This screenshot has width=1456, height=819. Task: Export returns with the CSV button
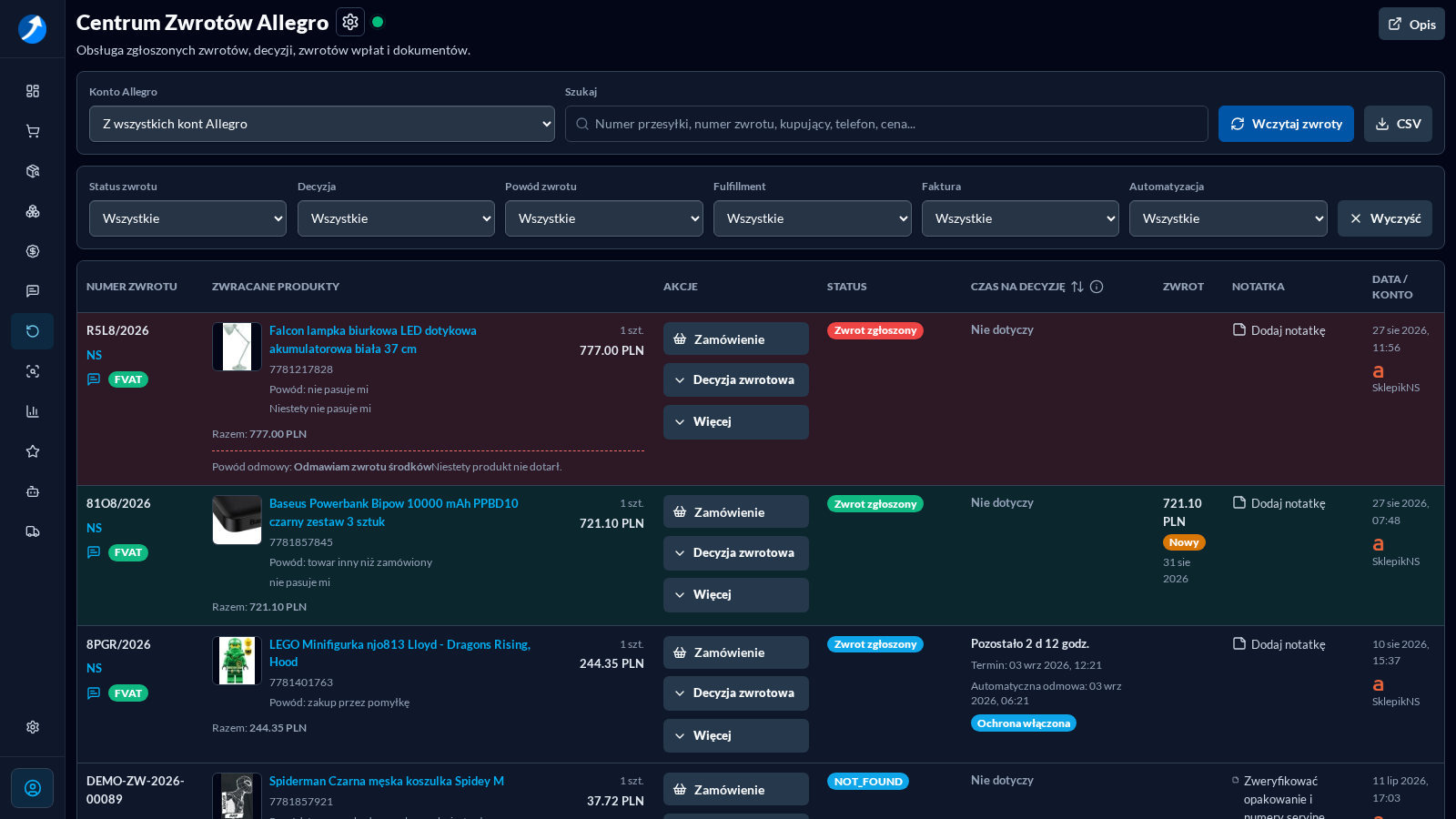tap(1398, 124)
